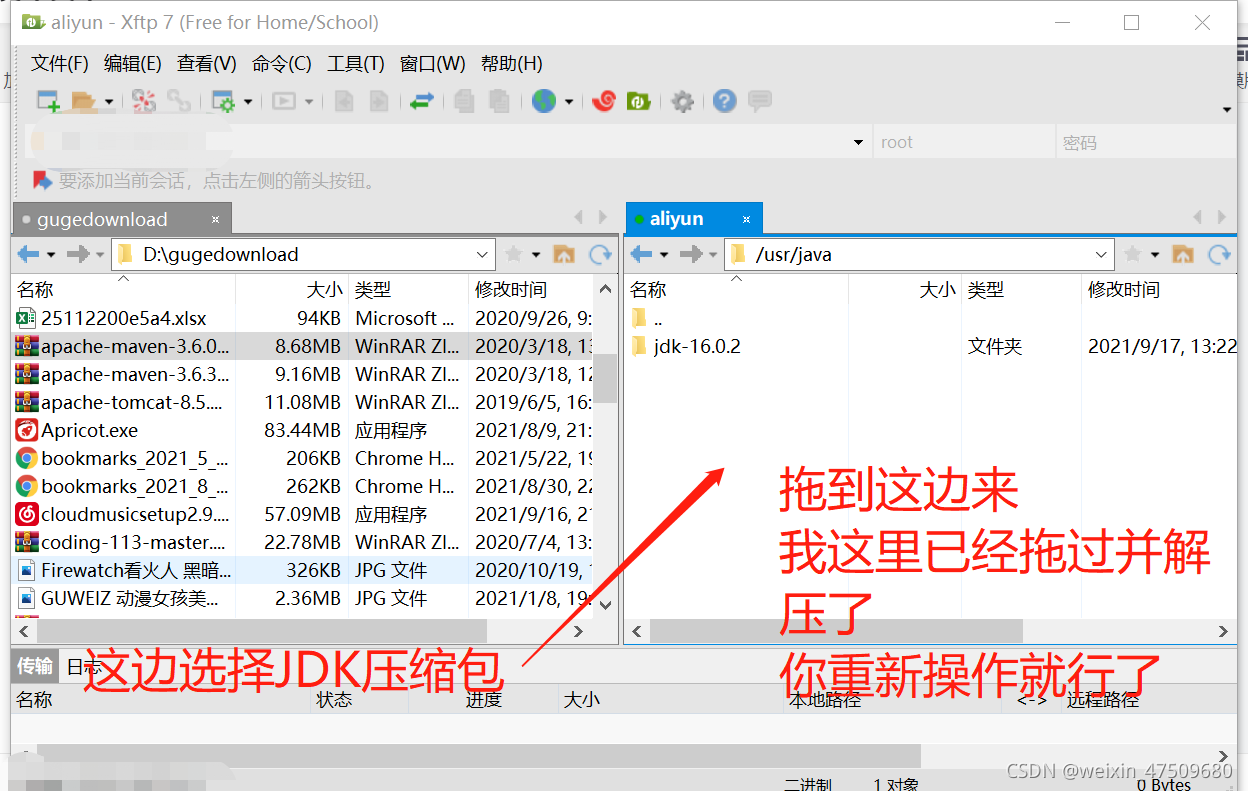Sort local files by 类型 column
This screenshot has width=1248, height=791.
[x=408, y=290]
